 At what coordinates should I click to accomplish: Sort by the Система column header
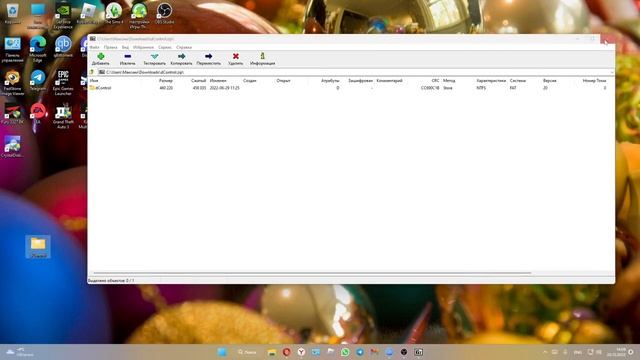click(x=518, y=81)
